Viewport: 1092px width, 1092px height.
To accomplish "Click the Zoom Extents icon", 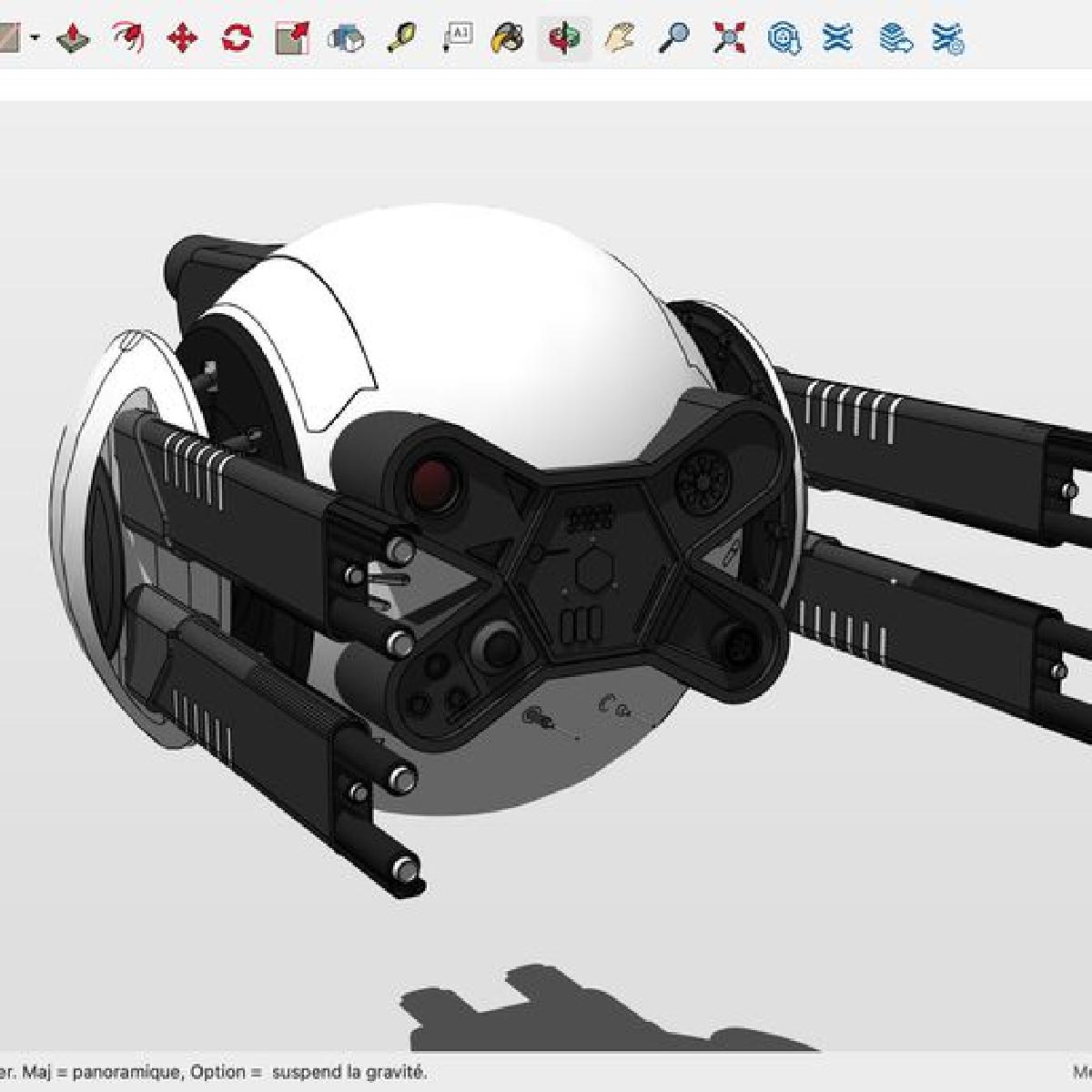I will click(729, 38).
